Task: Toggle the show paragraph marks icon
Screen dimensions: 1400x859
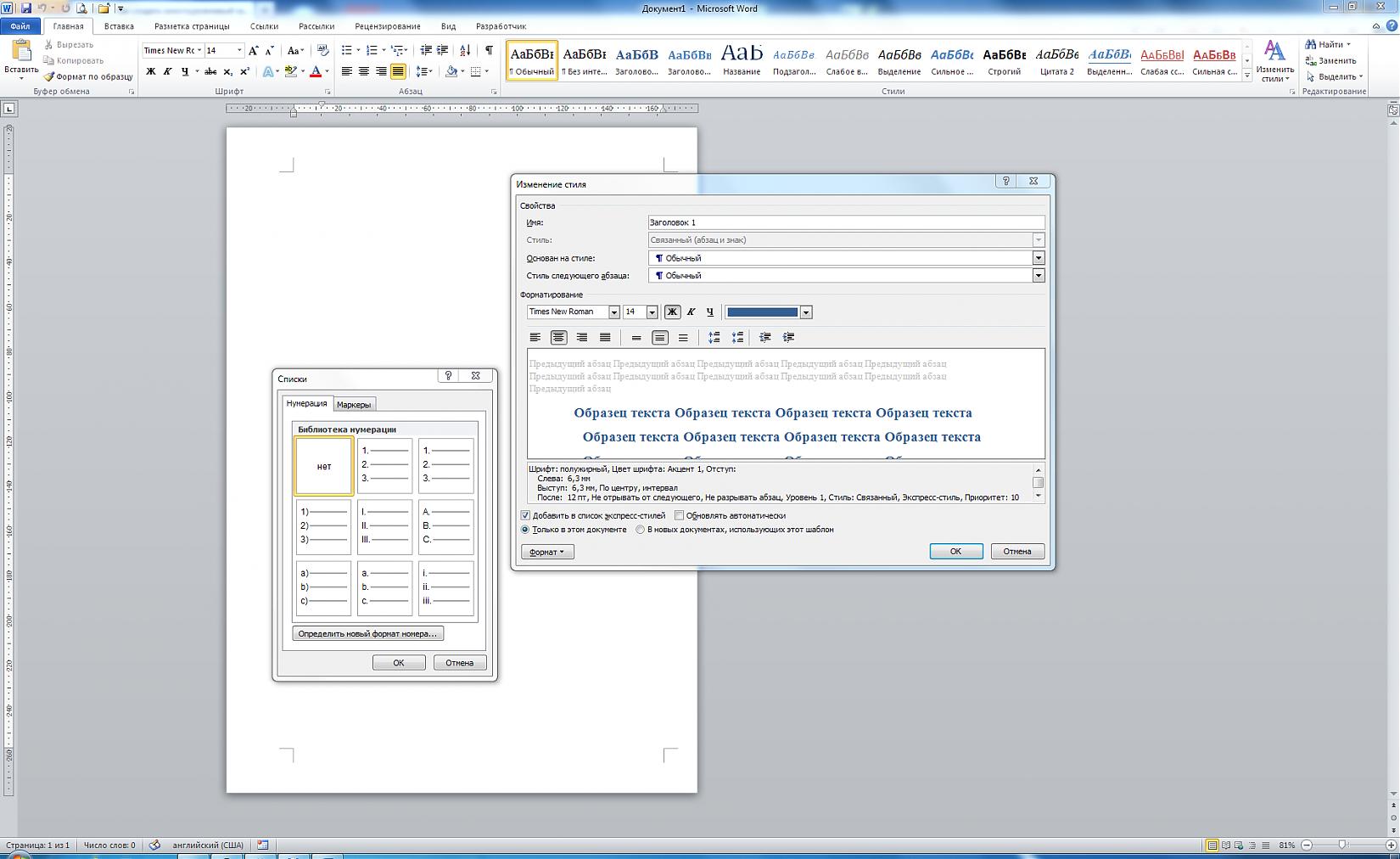Action: [489, 51]
